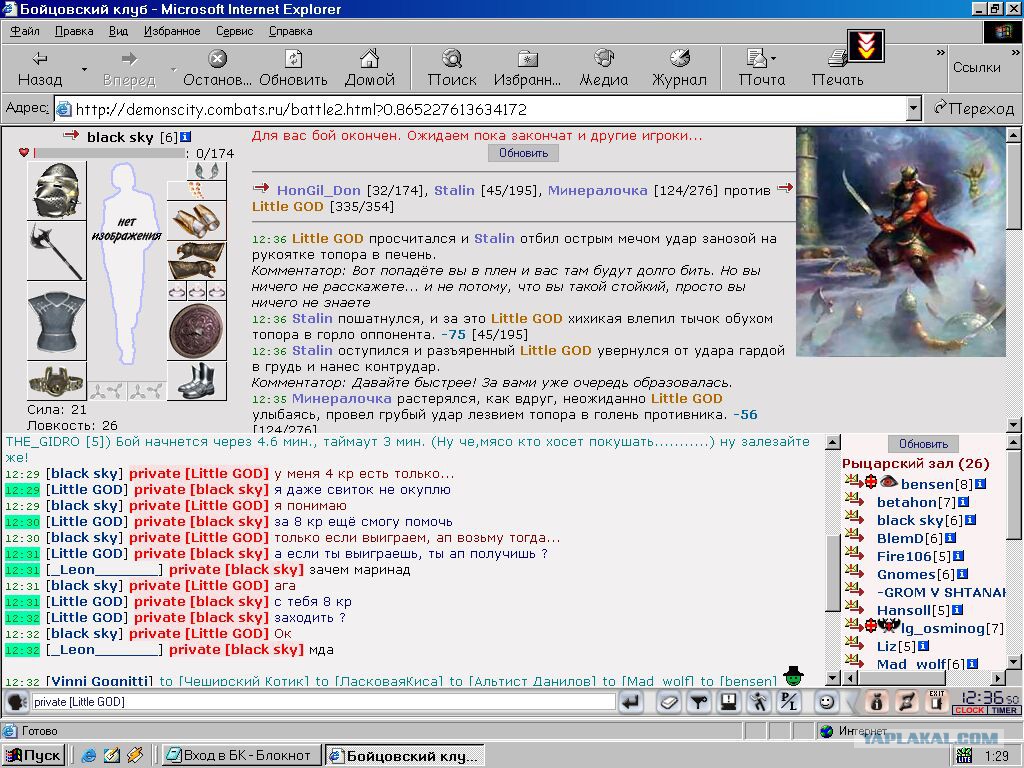Click the EXIT door icon
Screen dimensions: 1024x768
click(x=937, y=702)
